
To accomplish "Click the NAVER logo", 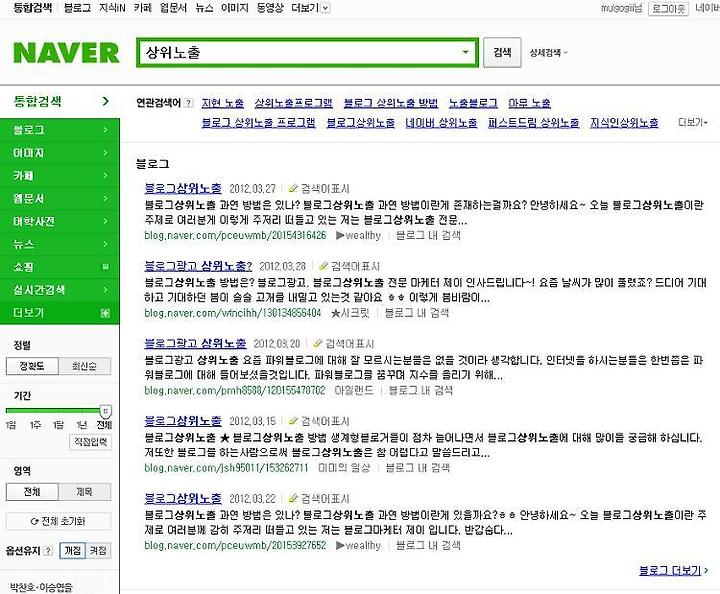I will tap(67, 52).
